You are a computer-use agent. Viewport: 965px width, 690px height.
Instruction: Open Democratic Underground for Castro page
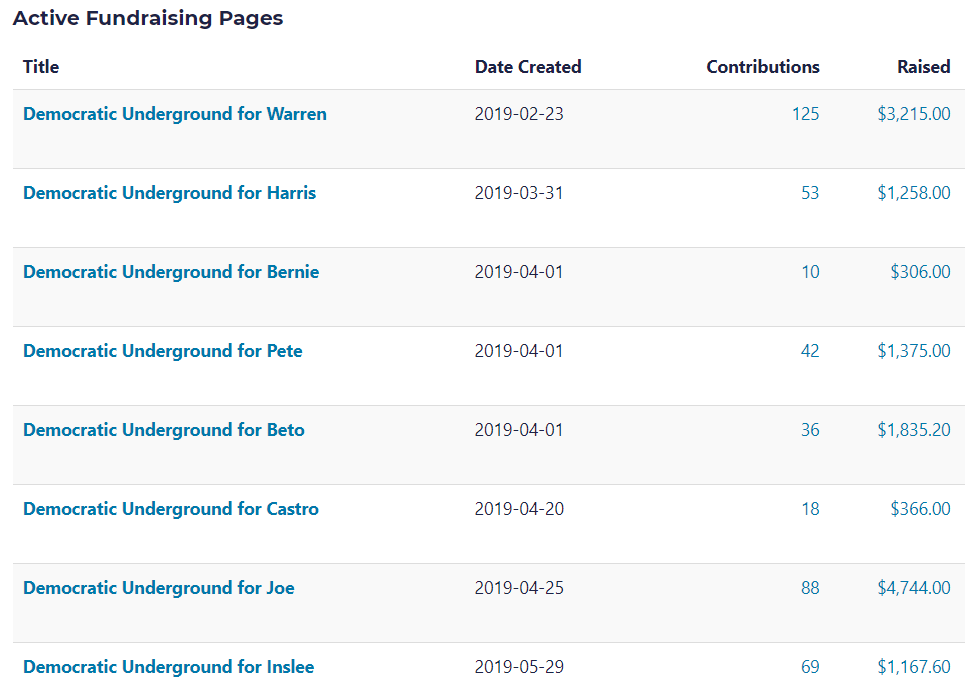click(x=171, y=509)
